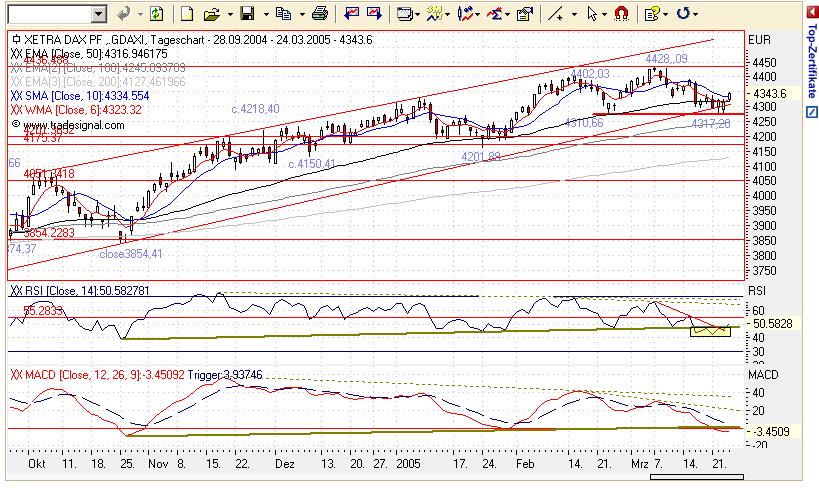Expand the save icon dropdown arrow
The height and width of the screenshot is (489, 819).
click(x=265, y=14)
